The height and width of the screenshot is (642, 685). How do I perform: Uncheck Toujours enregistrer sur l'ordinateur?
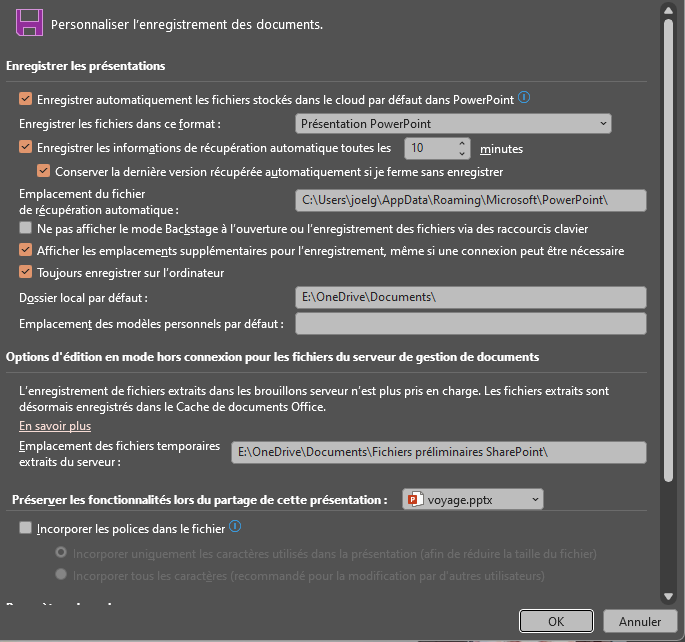tap(25, 272)
